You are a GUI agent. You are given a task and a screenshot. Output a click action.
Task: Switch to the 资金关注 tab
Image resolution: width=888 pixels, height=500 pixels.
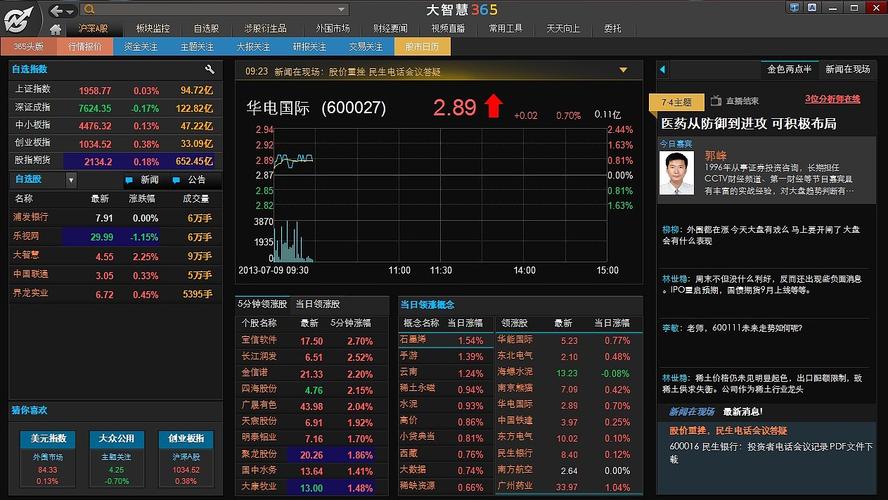(x=141, y=46)
